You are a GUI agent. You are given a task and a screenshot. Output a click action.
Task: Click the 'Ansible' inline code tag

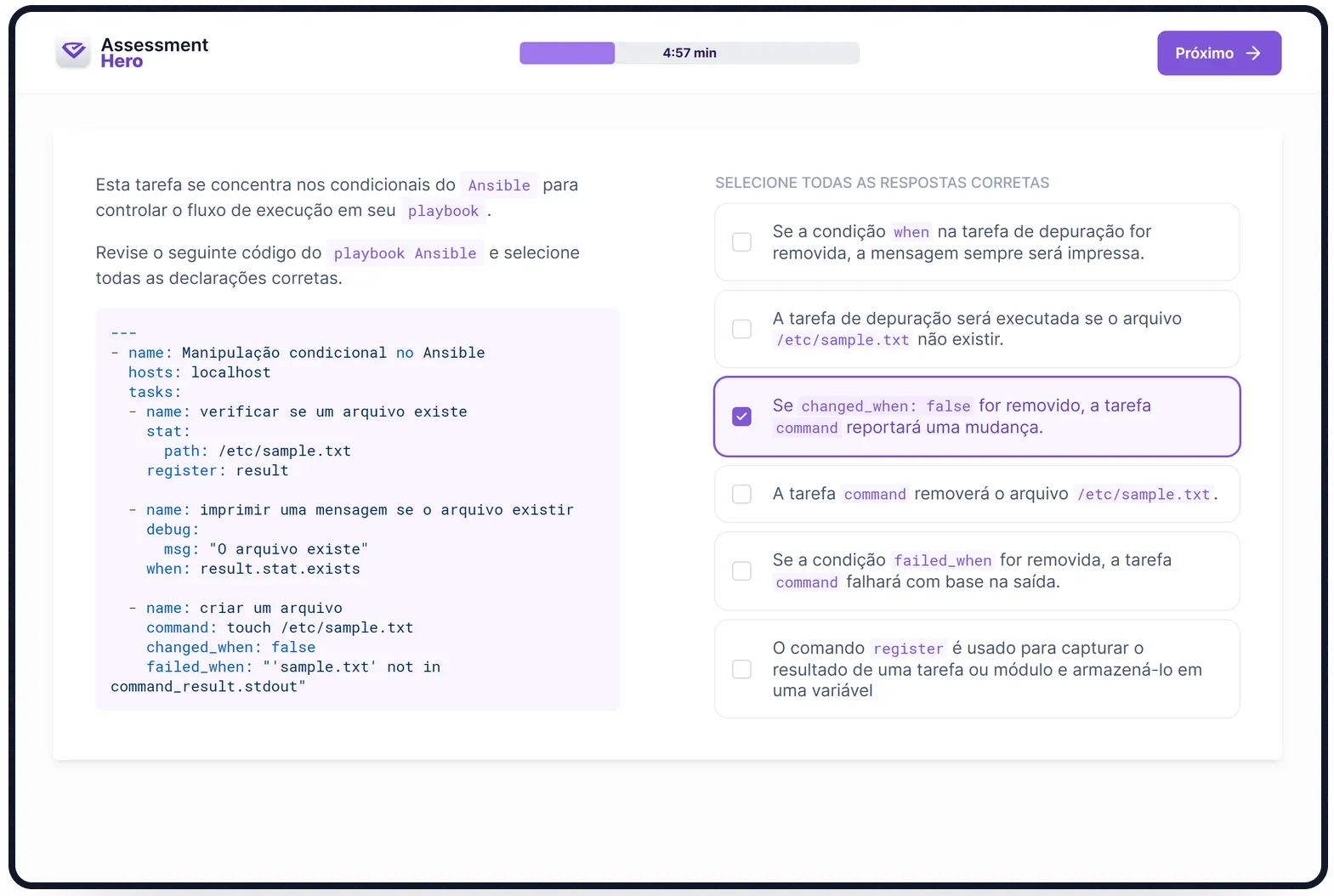pyautogui.click(x=499, y=185)
